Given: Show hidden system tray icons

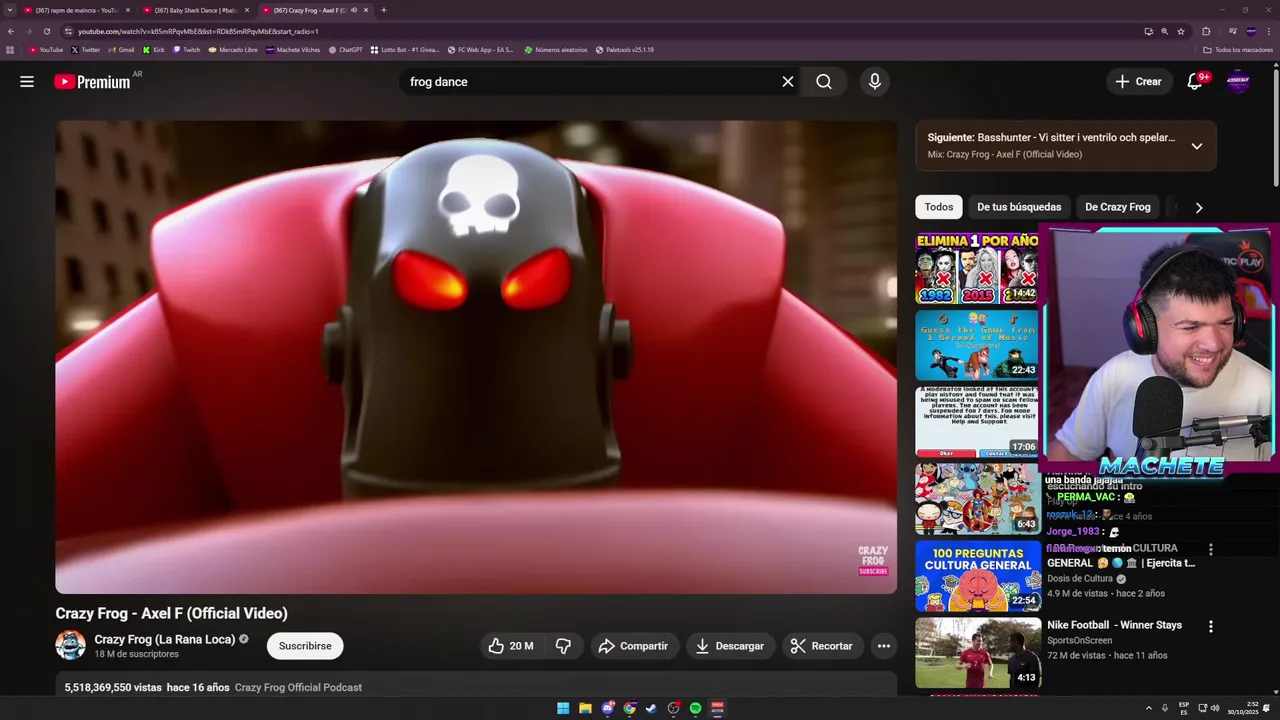Looking at the screenshot, I should tap(1149, 708).
